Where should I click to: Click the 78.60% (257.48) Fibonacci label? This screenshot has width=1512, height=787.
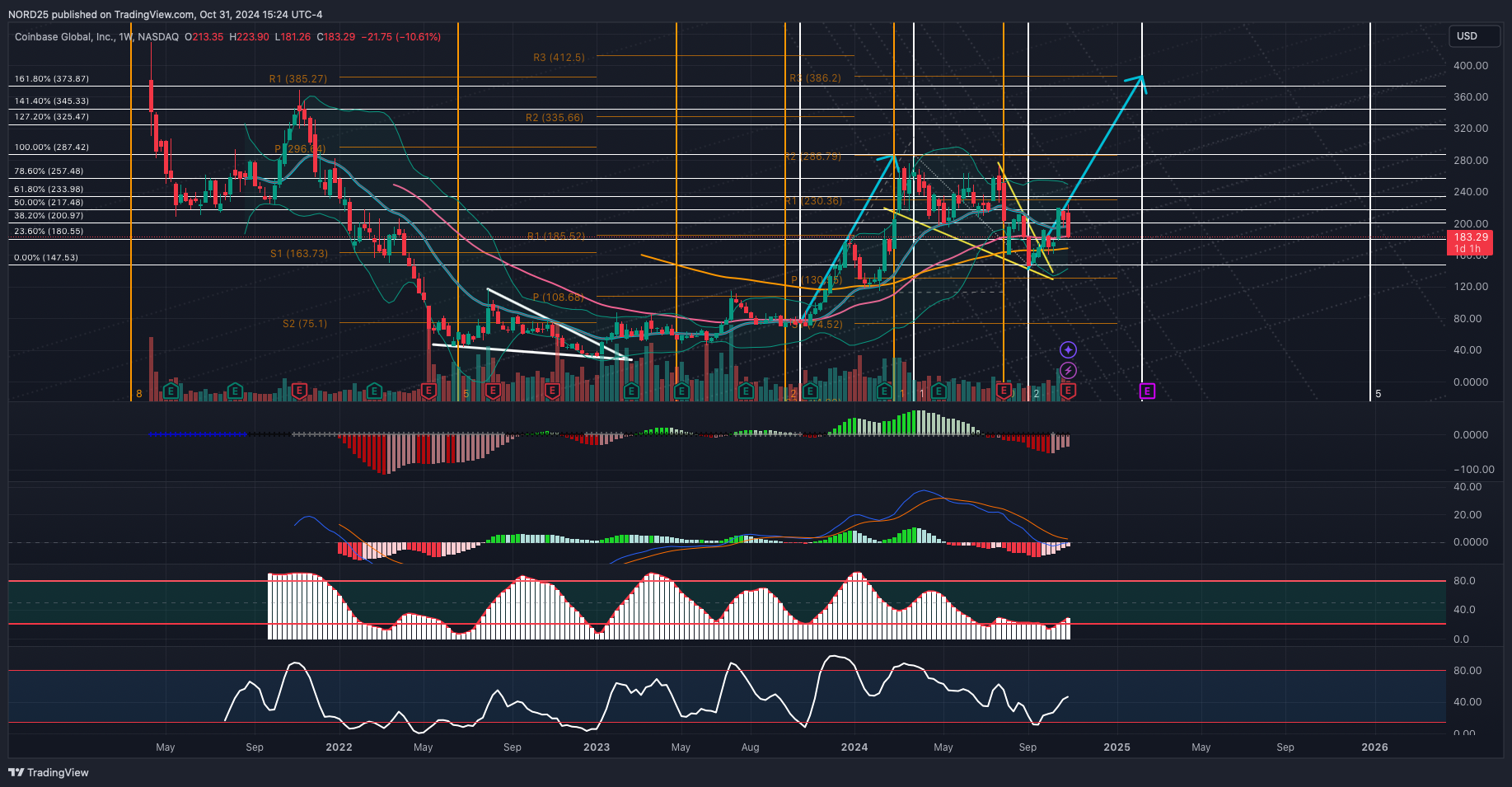[x=49, y=171]
